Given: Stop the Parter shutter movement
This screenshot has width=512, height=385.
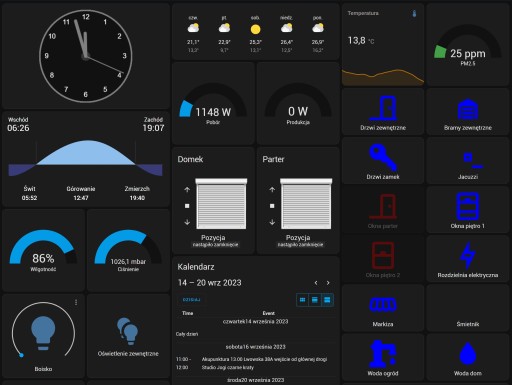Looking at the screenshot, I should [272, 206].
